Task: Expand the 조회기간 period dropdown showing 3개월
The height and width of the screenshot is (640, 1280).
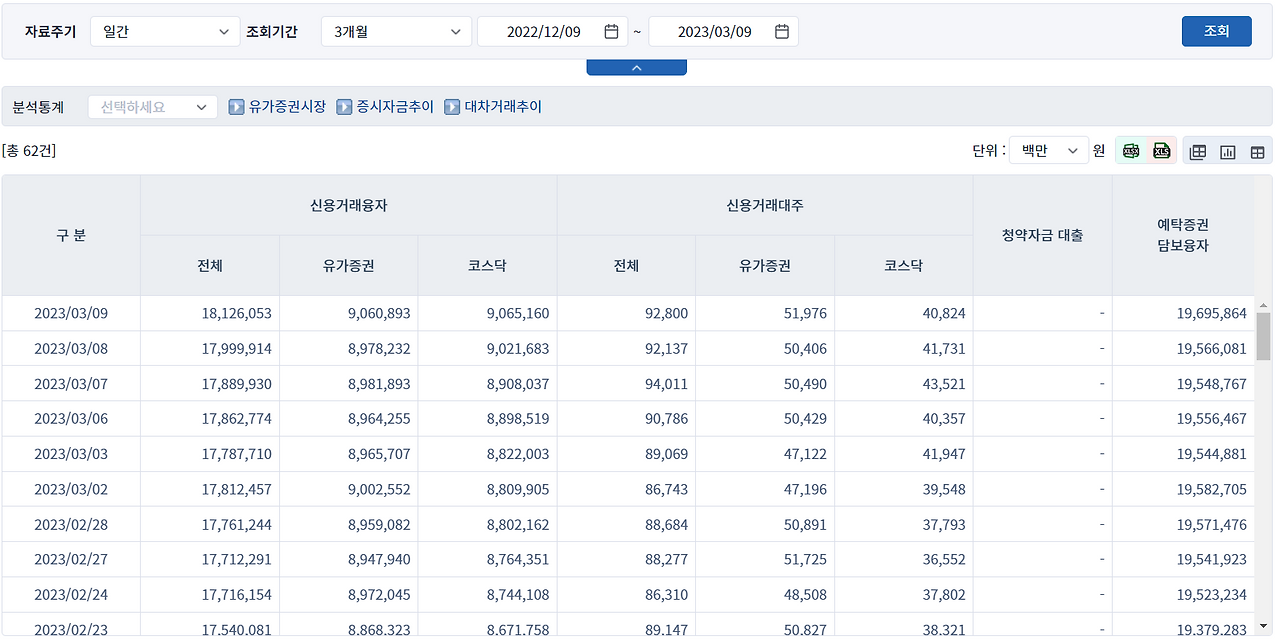Action: [x=396, y=31]
